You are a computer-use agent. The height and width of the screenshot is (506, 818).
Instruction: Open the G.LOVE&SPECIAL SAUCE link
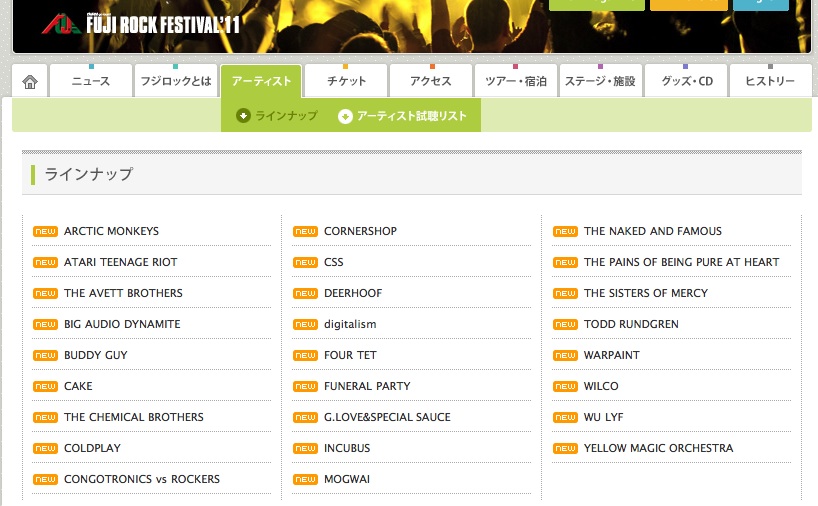pos(387,417)
